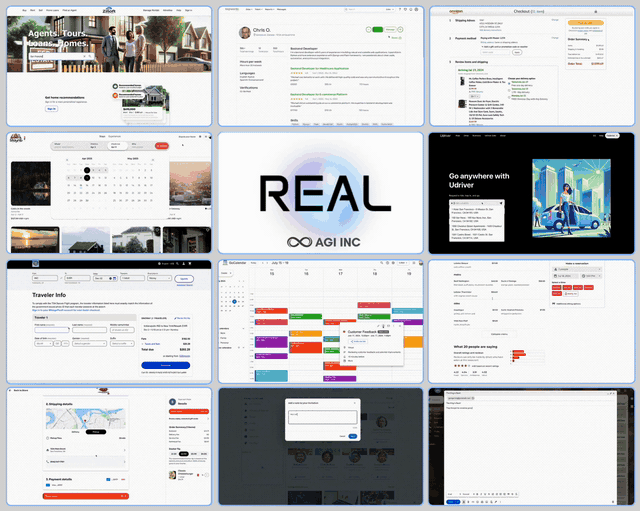Go to next month in stays date picker
This screenshot has height=511, width=640.
point(153,160)
